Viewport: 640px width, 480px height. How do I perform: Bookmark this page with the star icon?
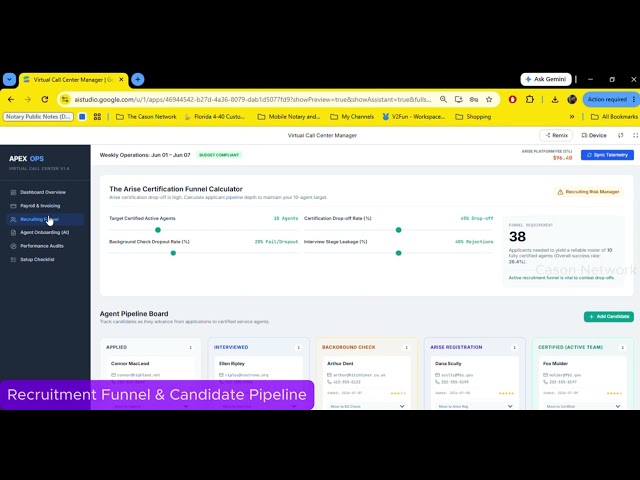tap(489, 99)
